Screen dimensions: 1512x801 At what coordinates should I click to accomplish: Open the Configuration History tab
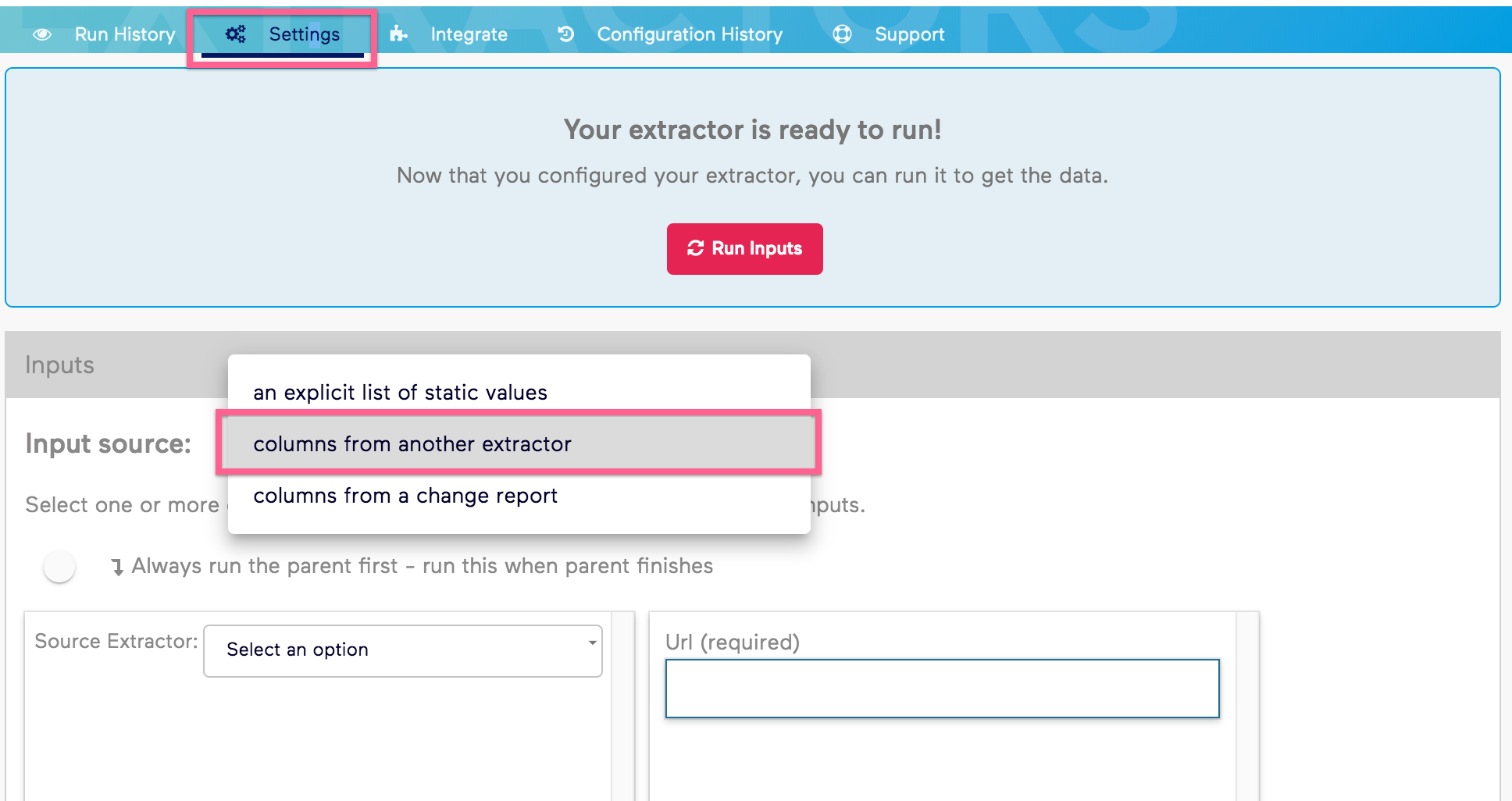(690, 34)
